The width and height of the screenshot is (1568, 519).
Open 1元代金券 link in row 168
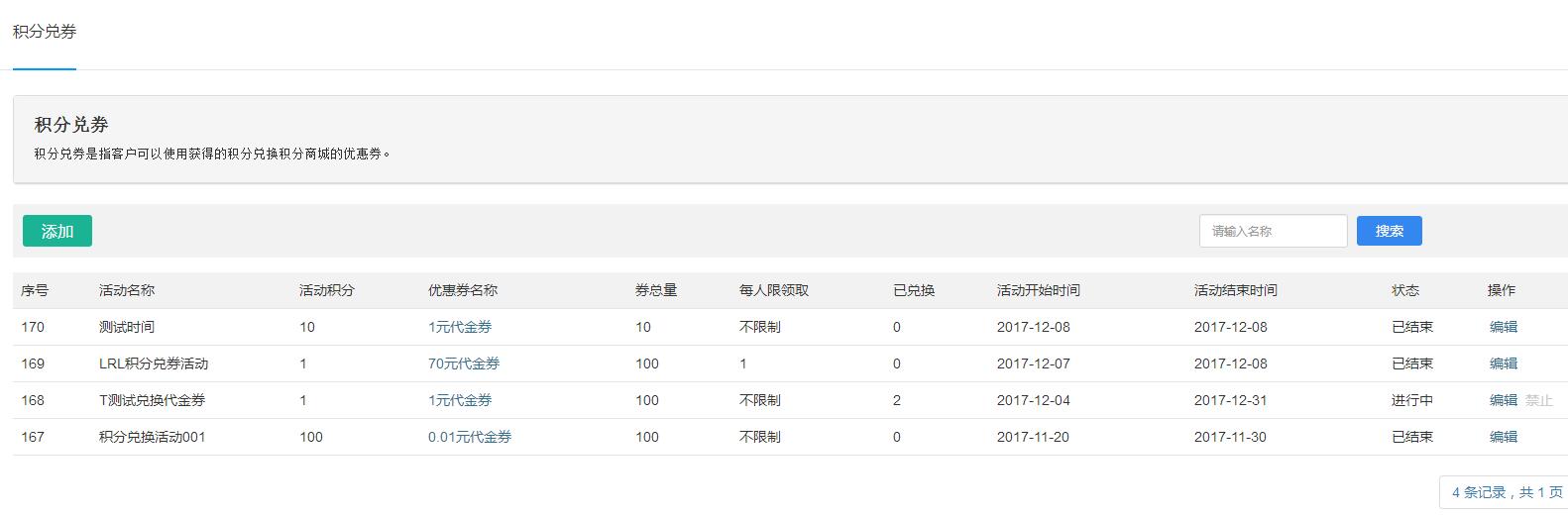point(460,400)
